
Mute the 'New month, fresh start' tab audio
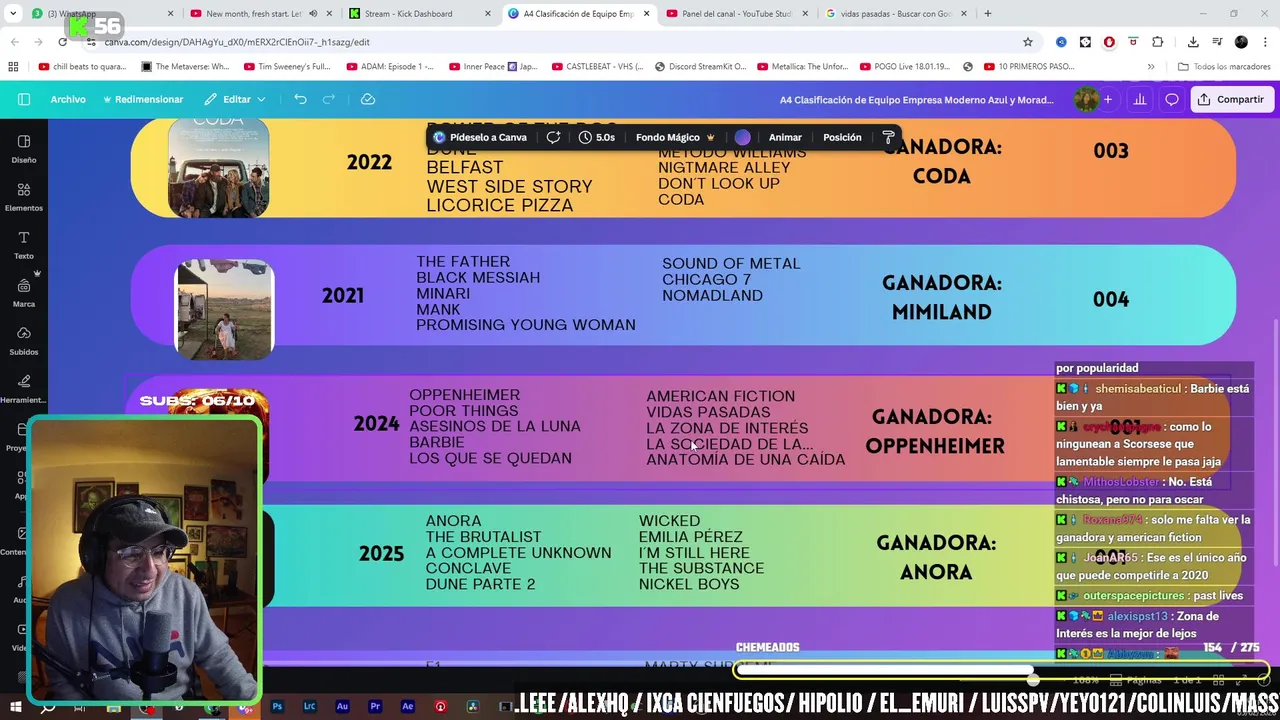313,14
